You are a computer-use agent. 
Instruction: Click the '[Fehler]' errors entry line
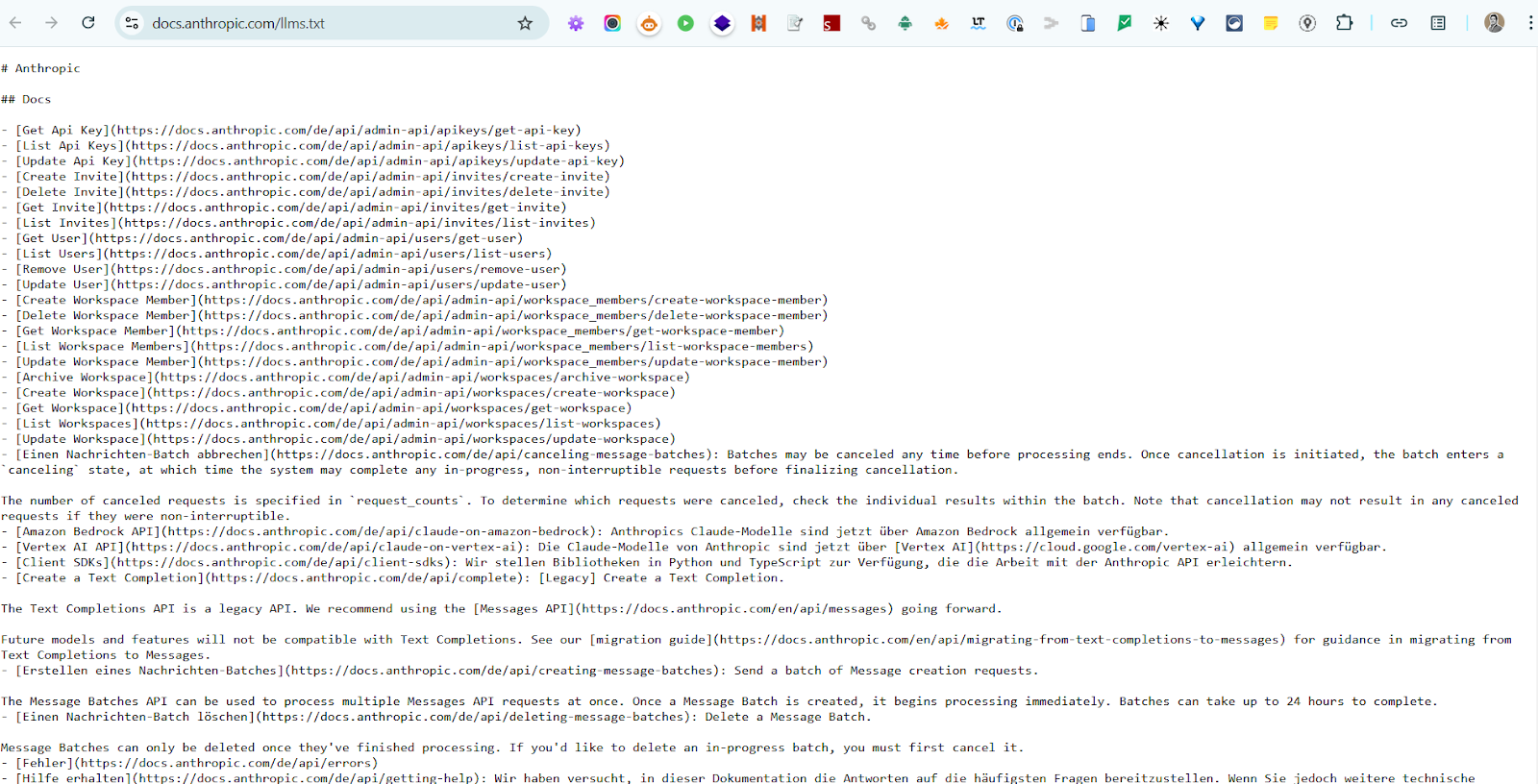coord(189,763)
